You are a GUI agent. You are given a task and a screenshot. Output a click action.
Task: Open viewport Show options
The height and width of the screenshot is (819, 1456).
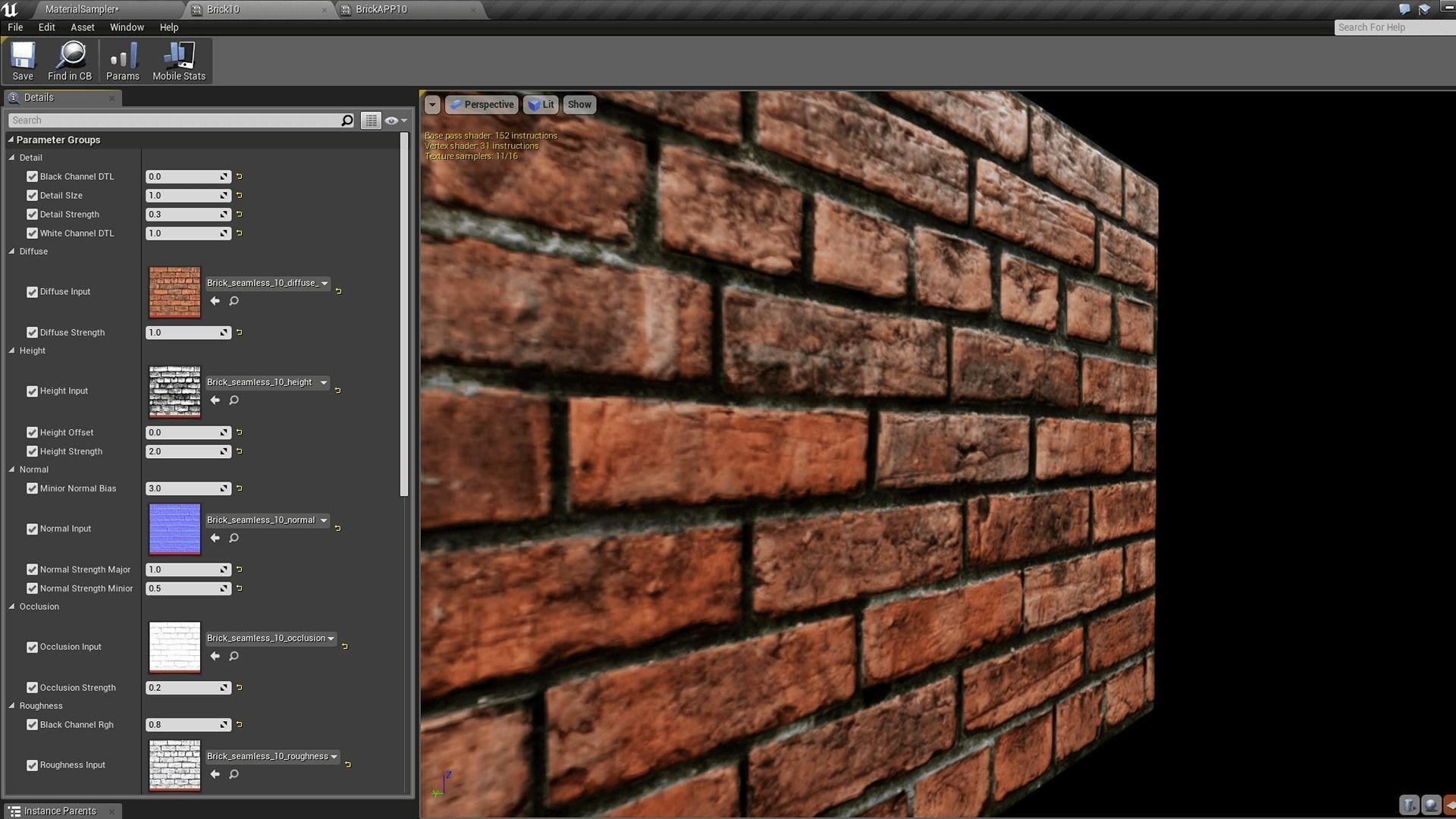579,105
